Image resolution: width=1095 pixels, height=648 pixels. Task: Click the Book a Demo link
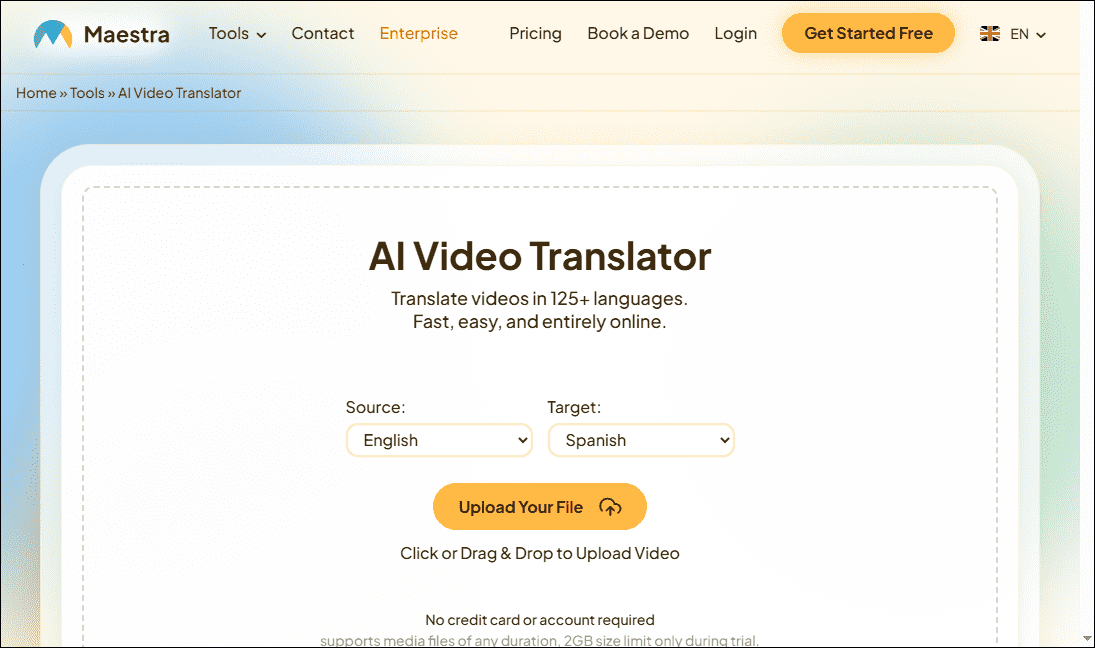tap(638, 33)
